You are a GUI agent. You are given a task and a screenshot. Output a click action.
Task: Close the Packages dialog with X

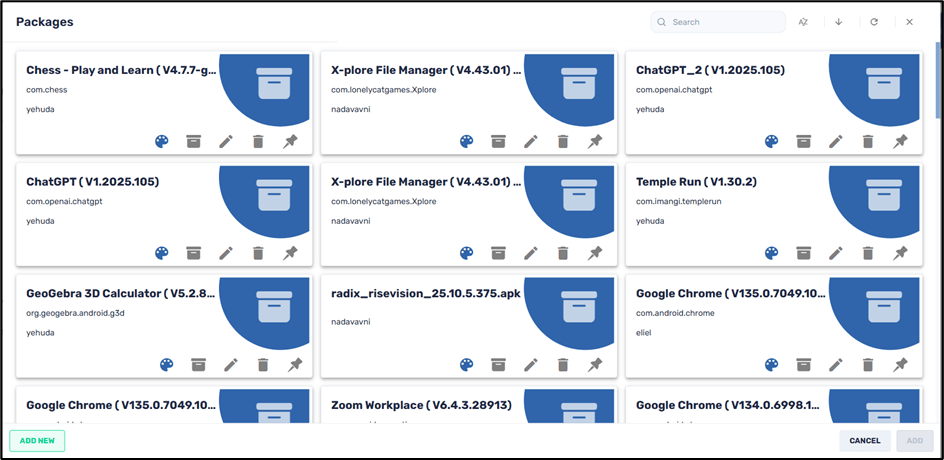coord(909,22)
